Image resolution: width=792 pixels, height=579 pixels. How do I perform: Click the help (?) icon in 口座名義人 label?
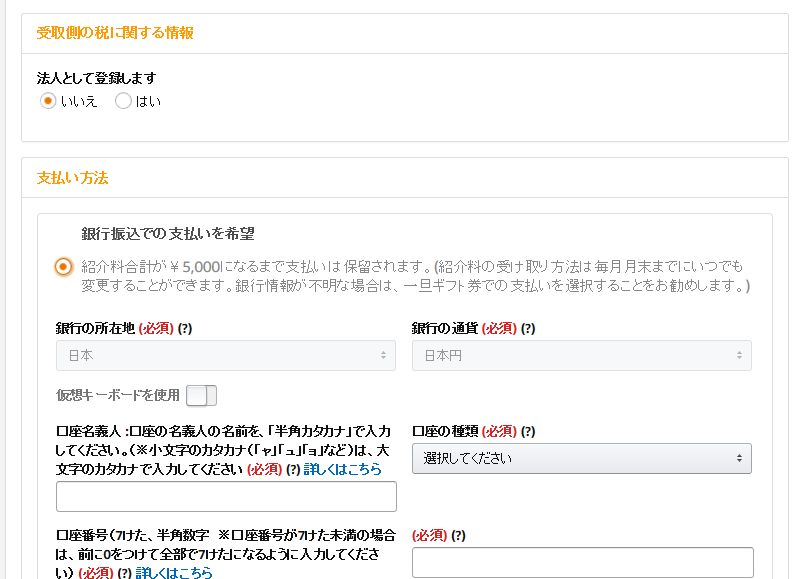293,469
